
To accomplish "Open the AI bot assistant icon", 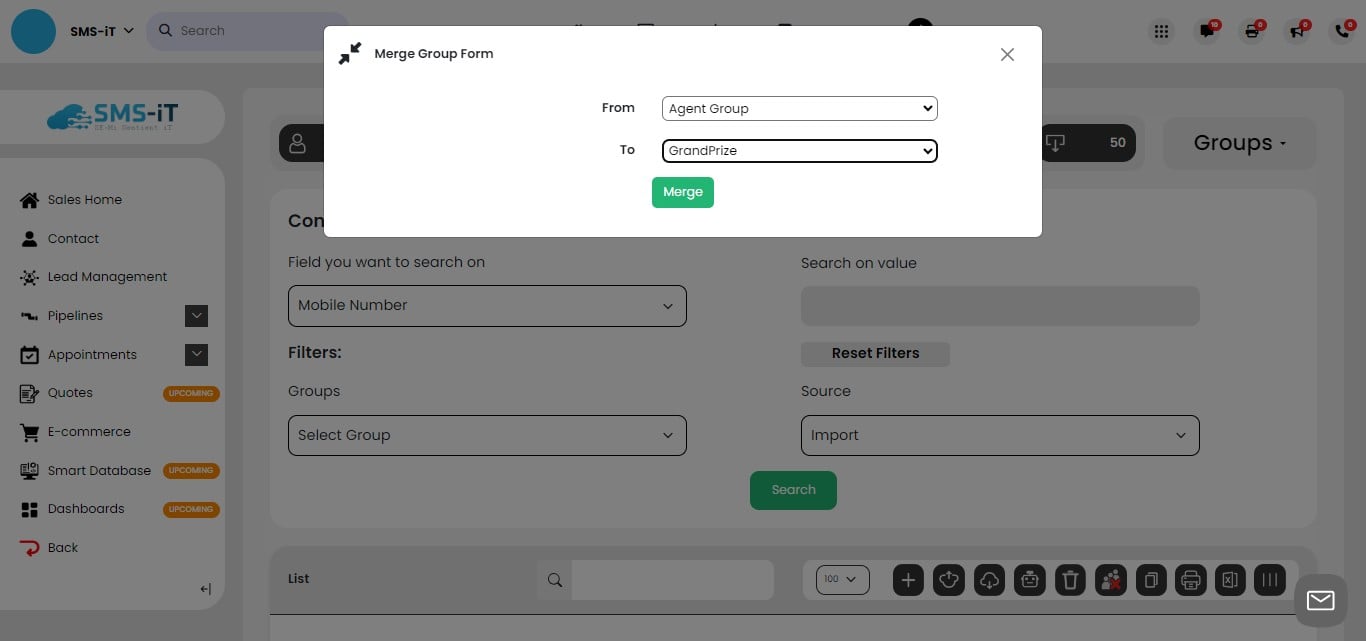I will tap(1029, 579).
